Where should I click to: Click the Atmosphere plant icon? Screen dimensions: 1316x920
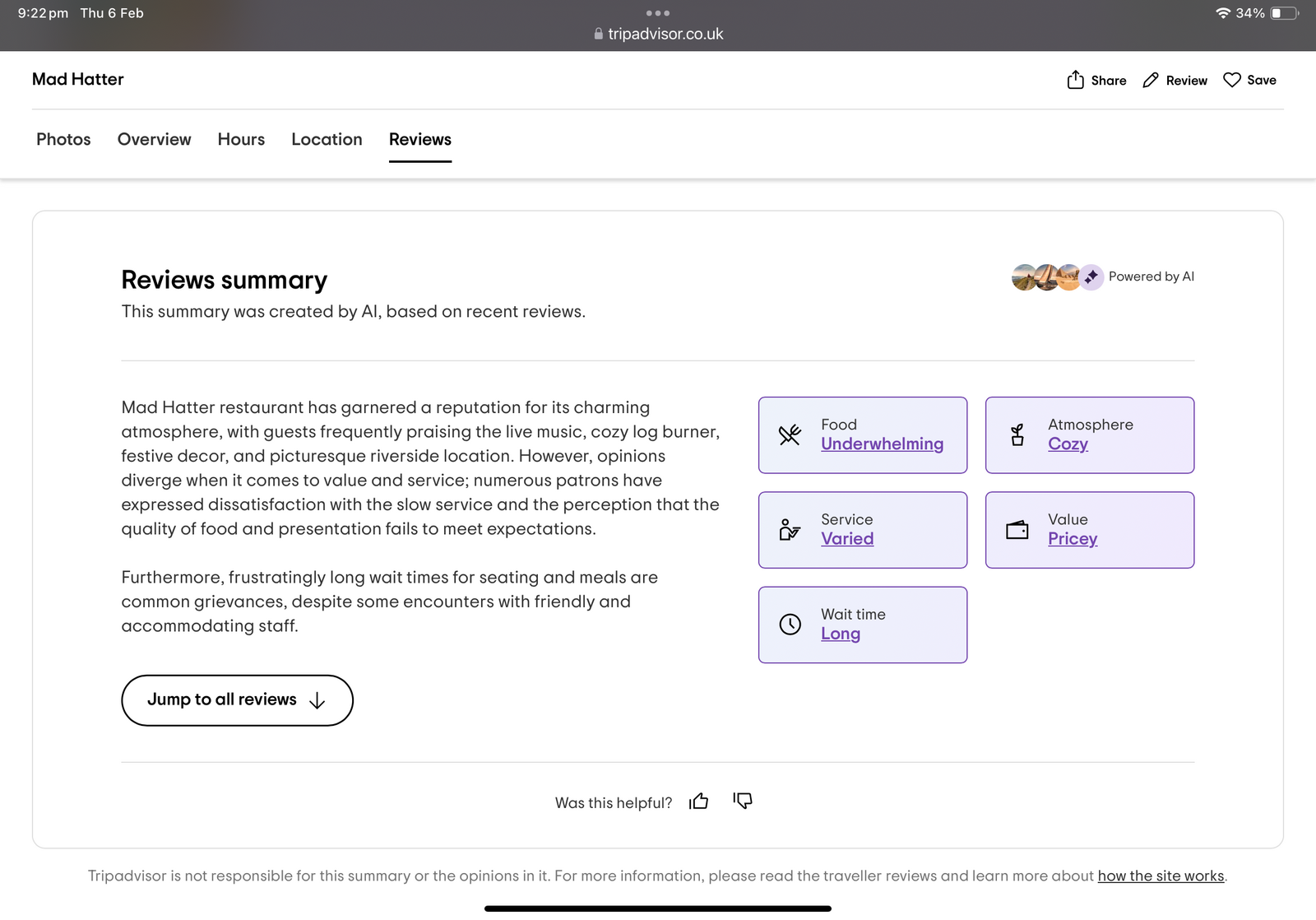[1017, 434]
